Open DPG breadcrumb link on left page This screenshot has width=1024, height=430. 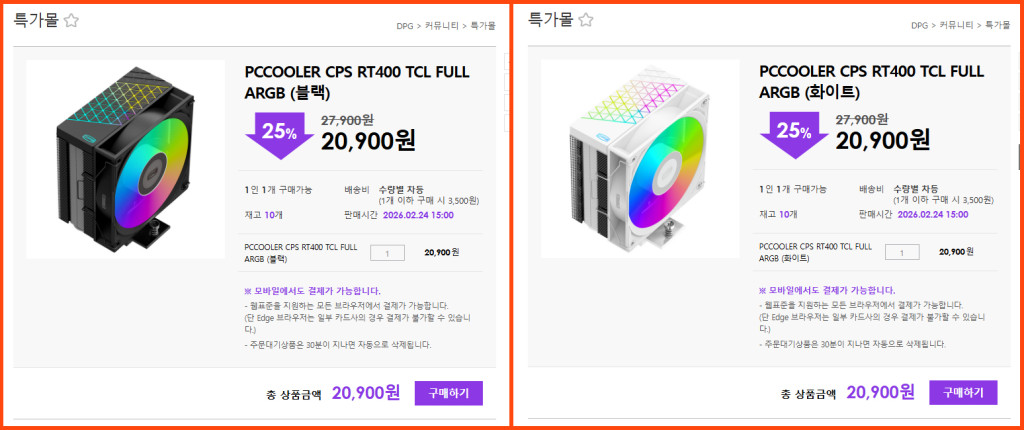click(405, 26)
